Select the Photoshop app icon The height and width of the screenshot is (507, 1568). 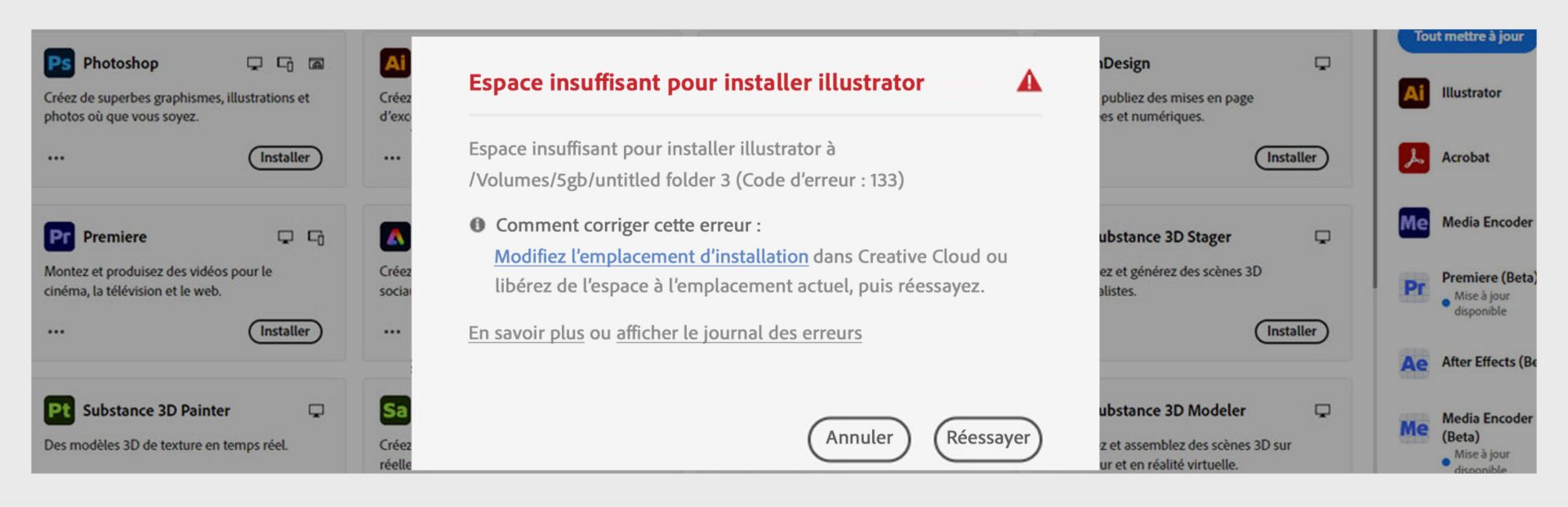point(60,62)
